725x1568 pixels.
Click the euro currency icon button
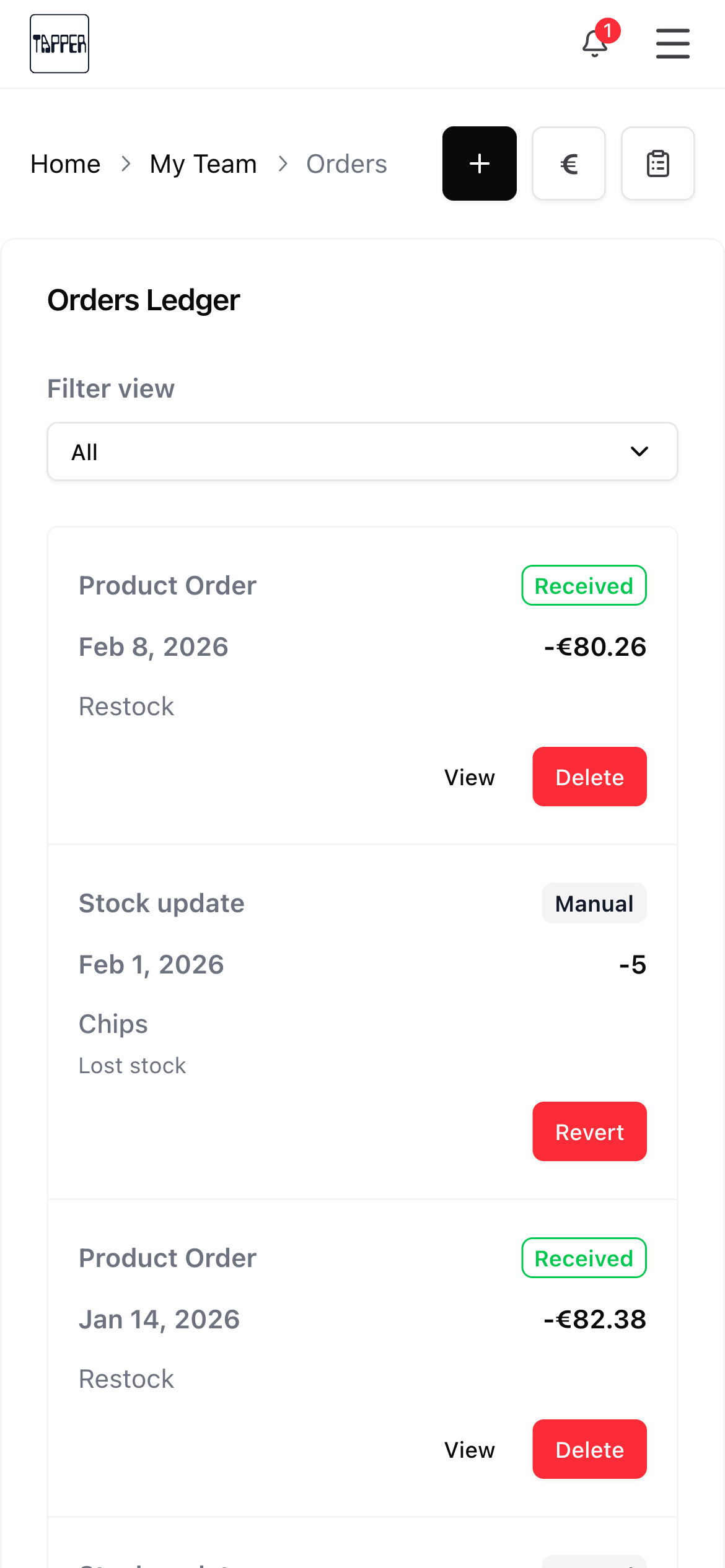(568, 163)
